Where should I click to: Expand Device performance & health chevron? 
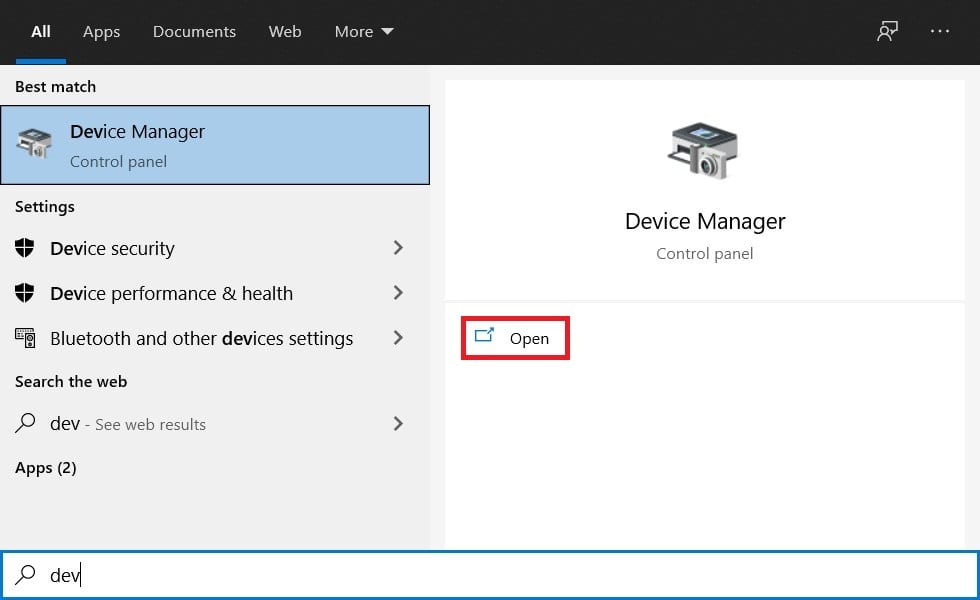tap(398, 292)
